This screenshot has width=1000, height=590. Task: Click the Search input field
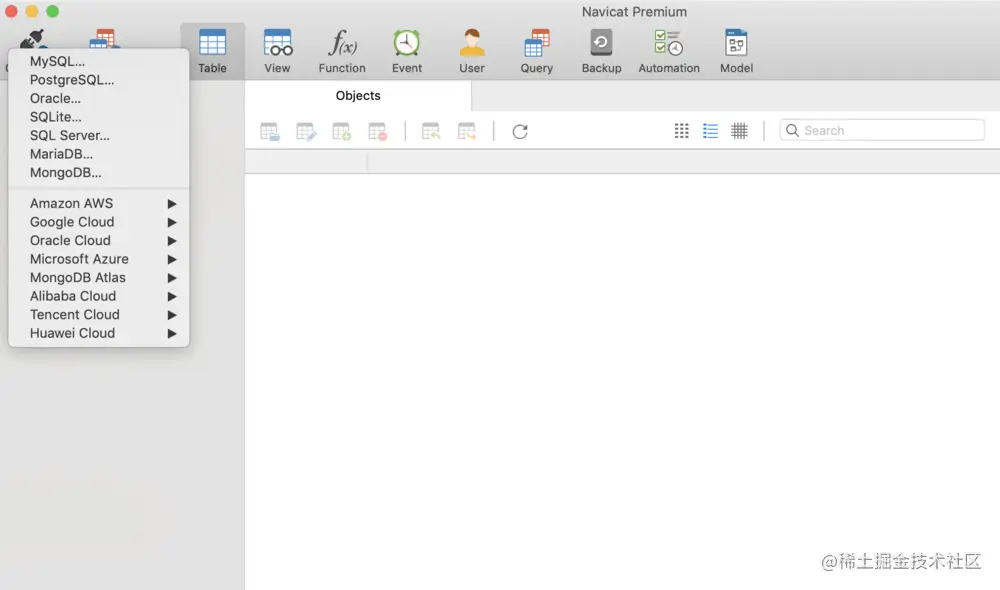tap(882, 130)
